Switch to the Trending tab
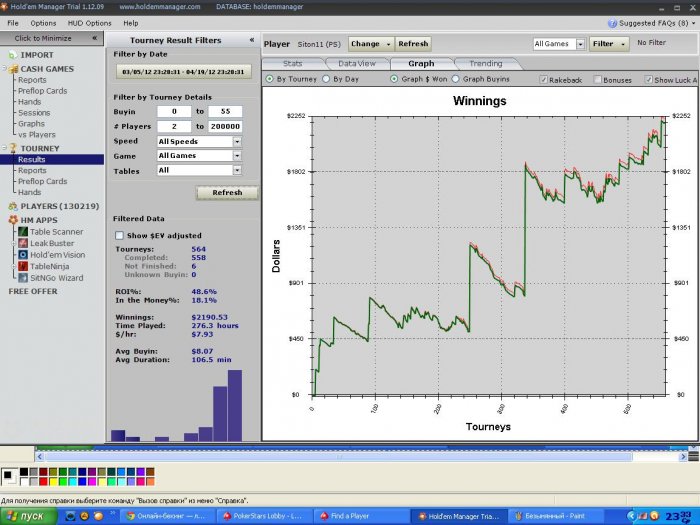 coord(486,63)
